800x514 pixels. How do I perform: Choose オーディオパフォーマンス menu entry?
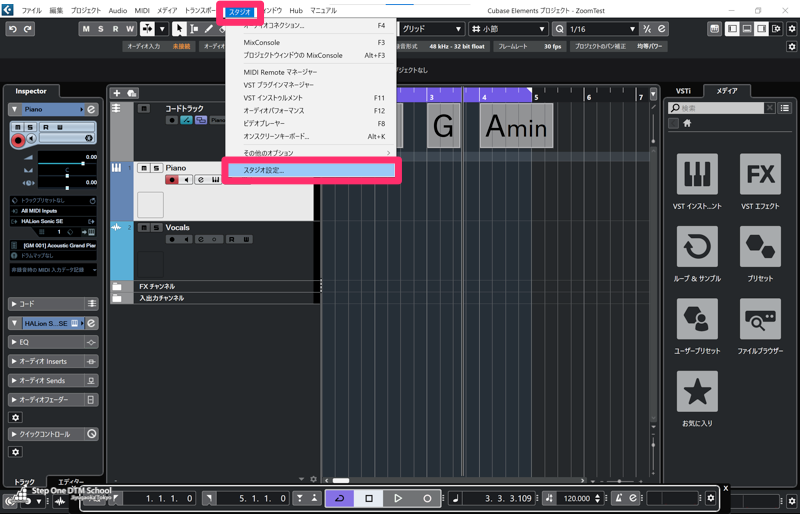pyautogui.click(x=311, y=110)
